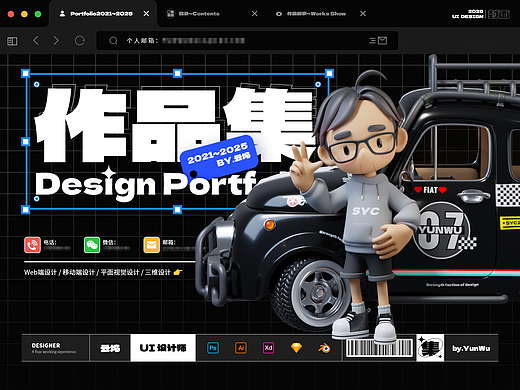
Task: Click the 个人邮箱 address field
Action: [247, 41]
